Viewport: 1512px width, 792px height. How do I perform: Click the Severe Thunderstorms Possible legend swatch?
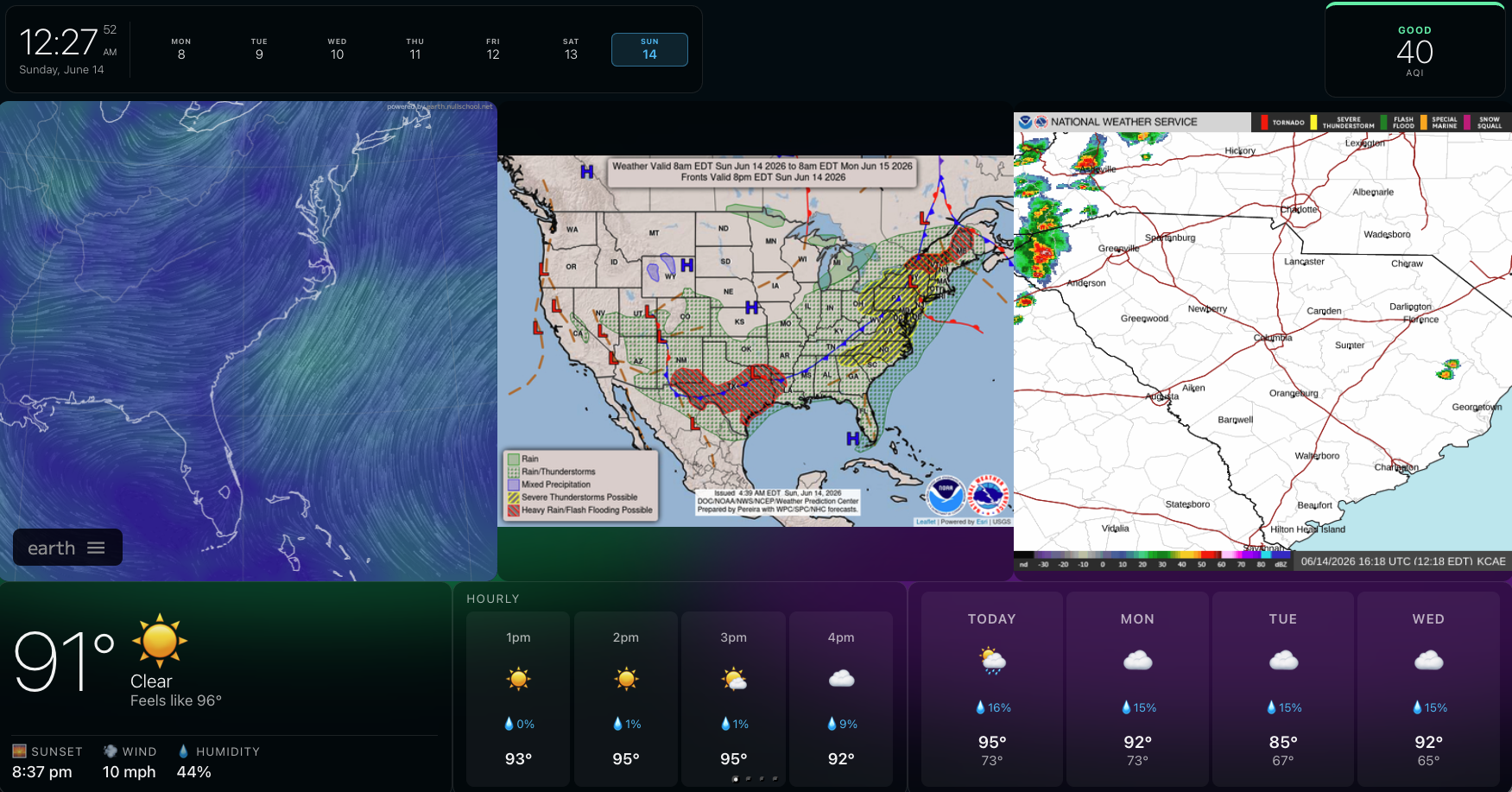click(514, 497)
